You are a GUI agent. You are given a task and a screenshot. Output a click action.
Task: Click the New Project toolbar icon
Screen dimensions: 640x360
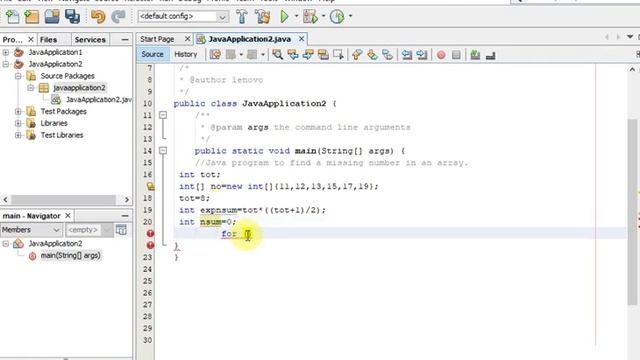(31, 16)
